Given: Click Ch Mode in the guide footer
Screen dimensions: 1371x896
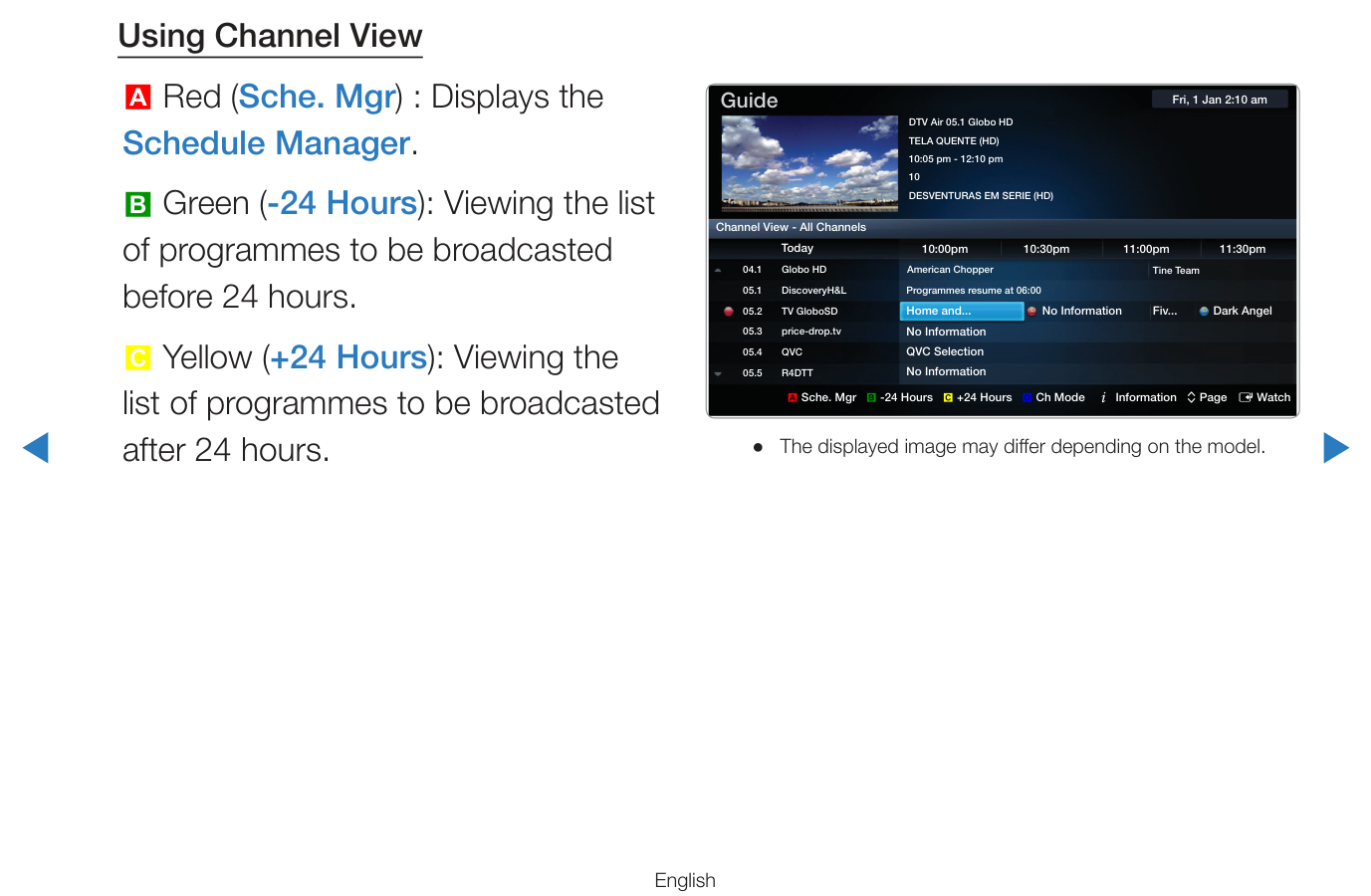Looking at the screenshot, I should tap(1060, 397).
